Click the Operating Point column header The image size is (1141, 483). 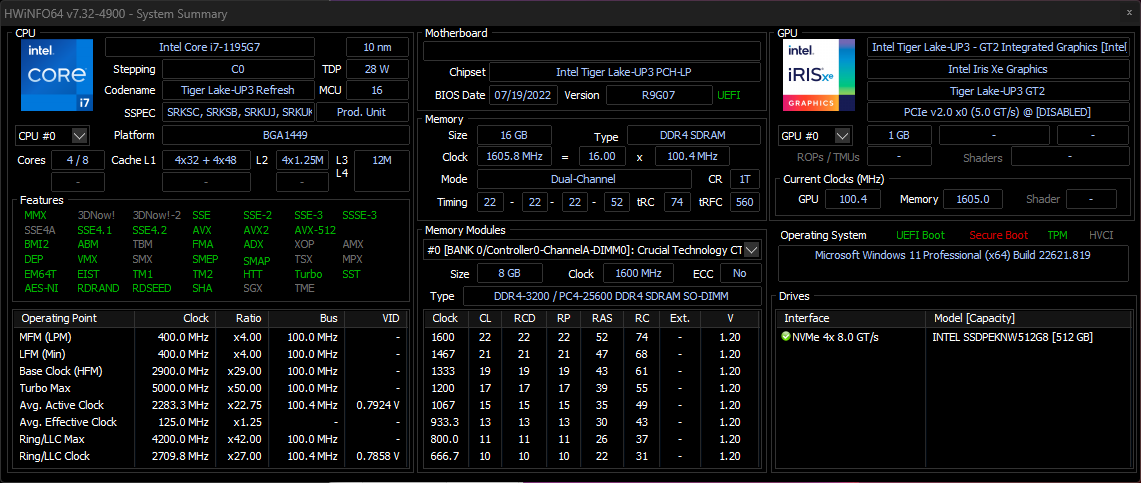pos(76,319)
